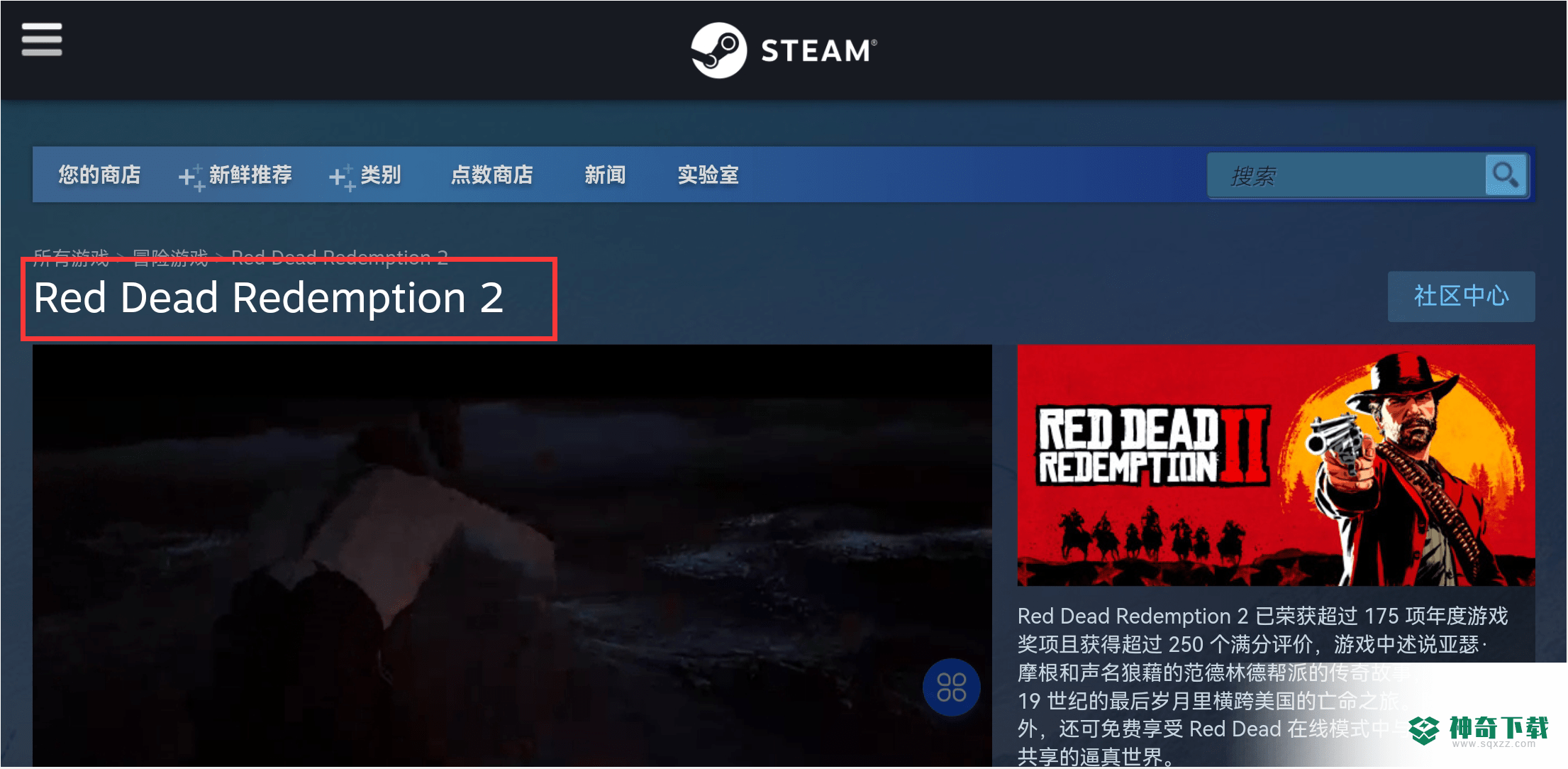Screen dimensions: 1568x769
Task: Open the 新闻 tab
Action: (605, 175)
